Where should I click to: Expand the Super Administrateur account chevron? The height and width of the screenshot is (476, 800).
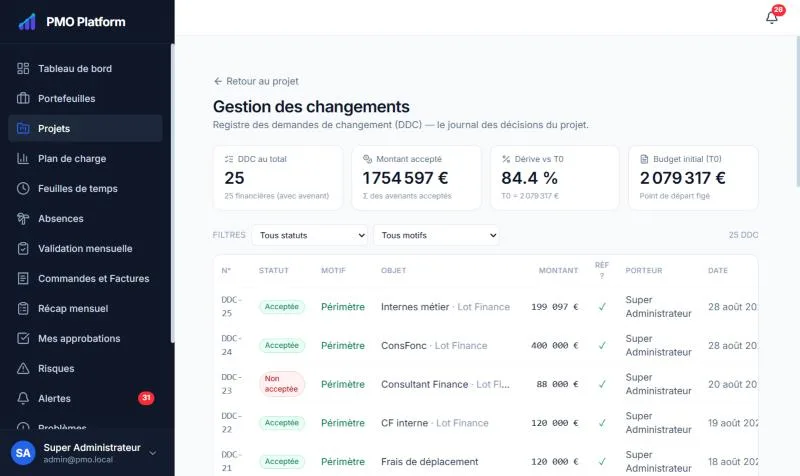153,453
